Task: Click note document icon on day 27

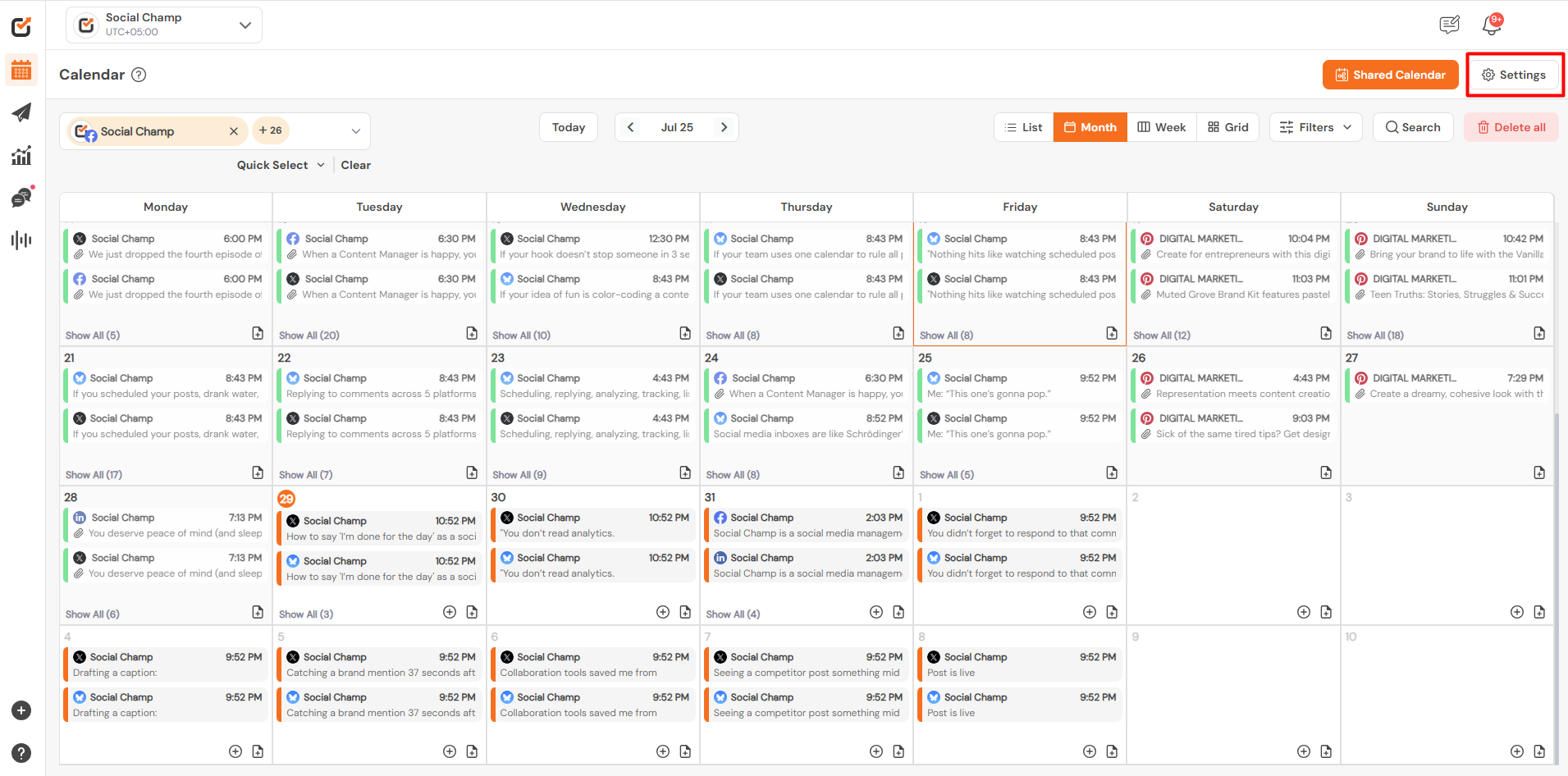Action: (1539, 472)
